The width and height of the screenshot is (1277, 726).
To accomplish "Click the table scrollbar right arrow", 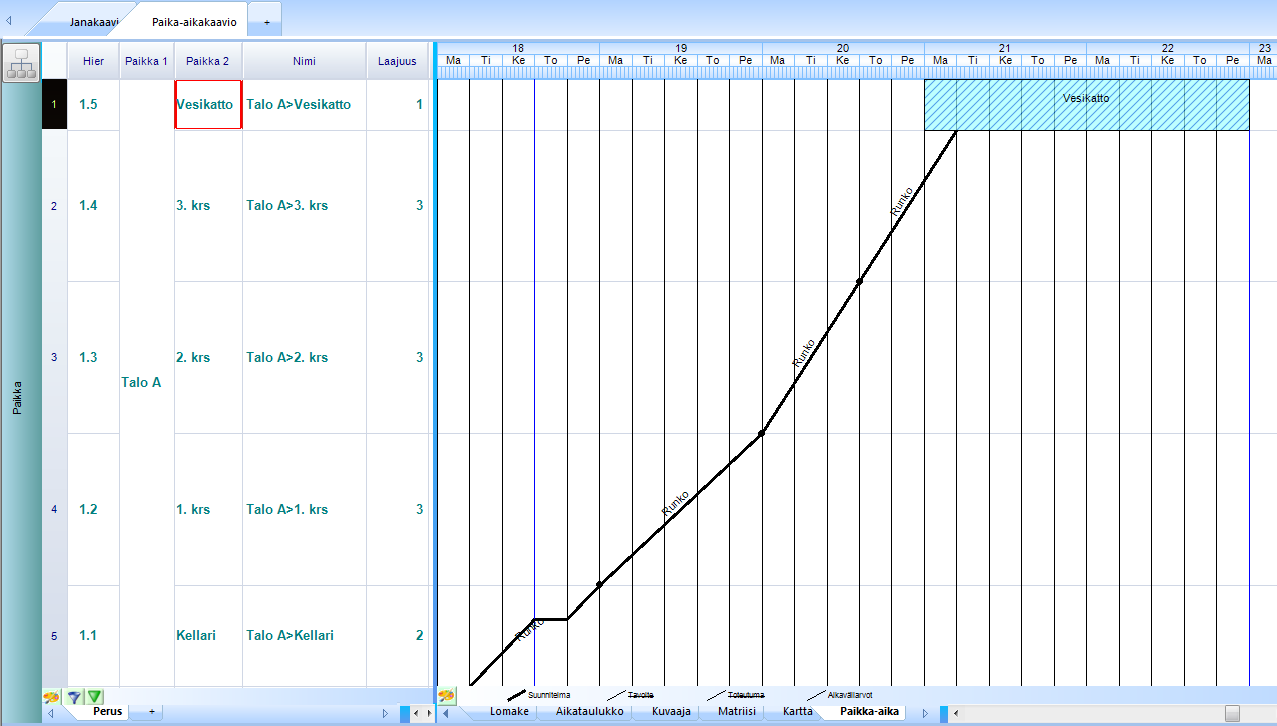I will pos(429,713).
